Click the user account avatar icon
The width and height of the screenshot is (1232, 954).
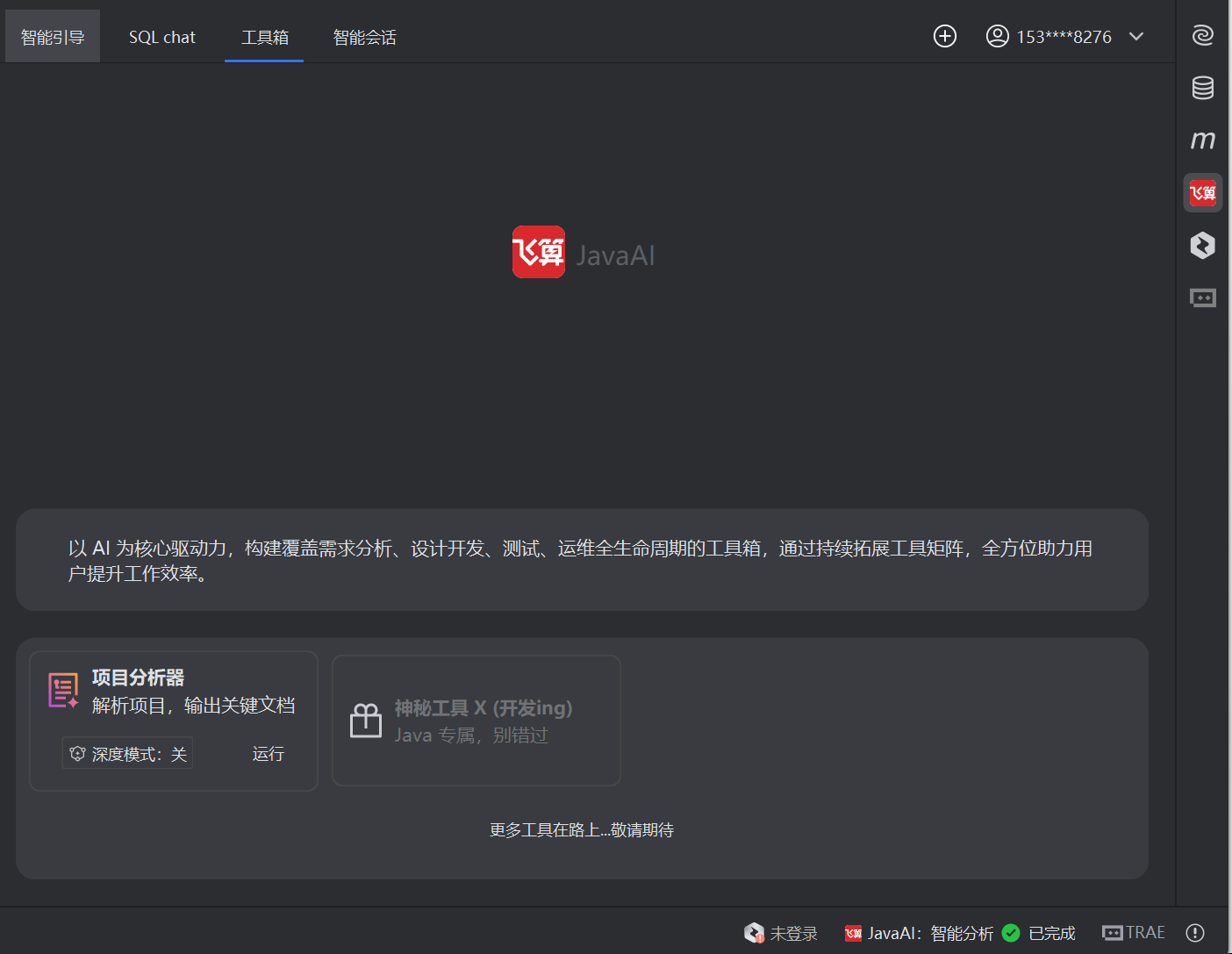click(997, 36)
